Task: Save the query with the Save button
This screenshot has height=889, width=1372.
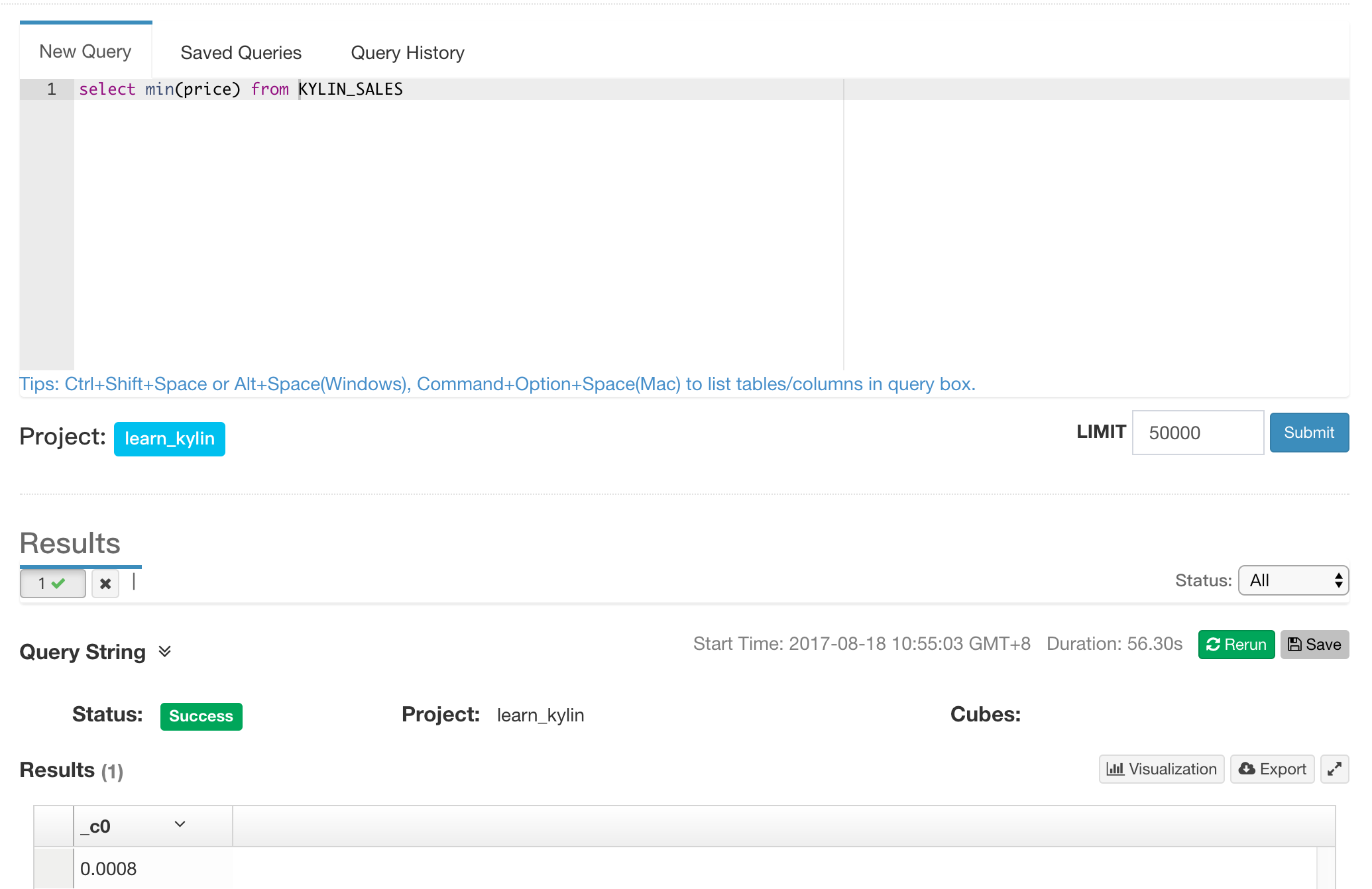Action: tap(1314, 645)
